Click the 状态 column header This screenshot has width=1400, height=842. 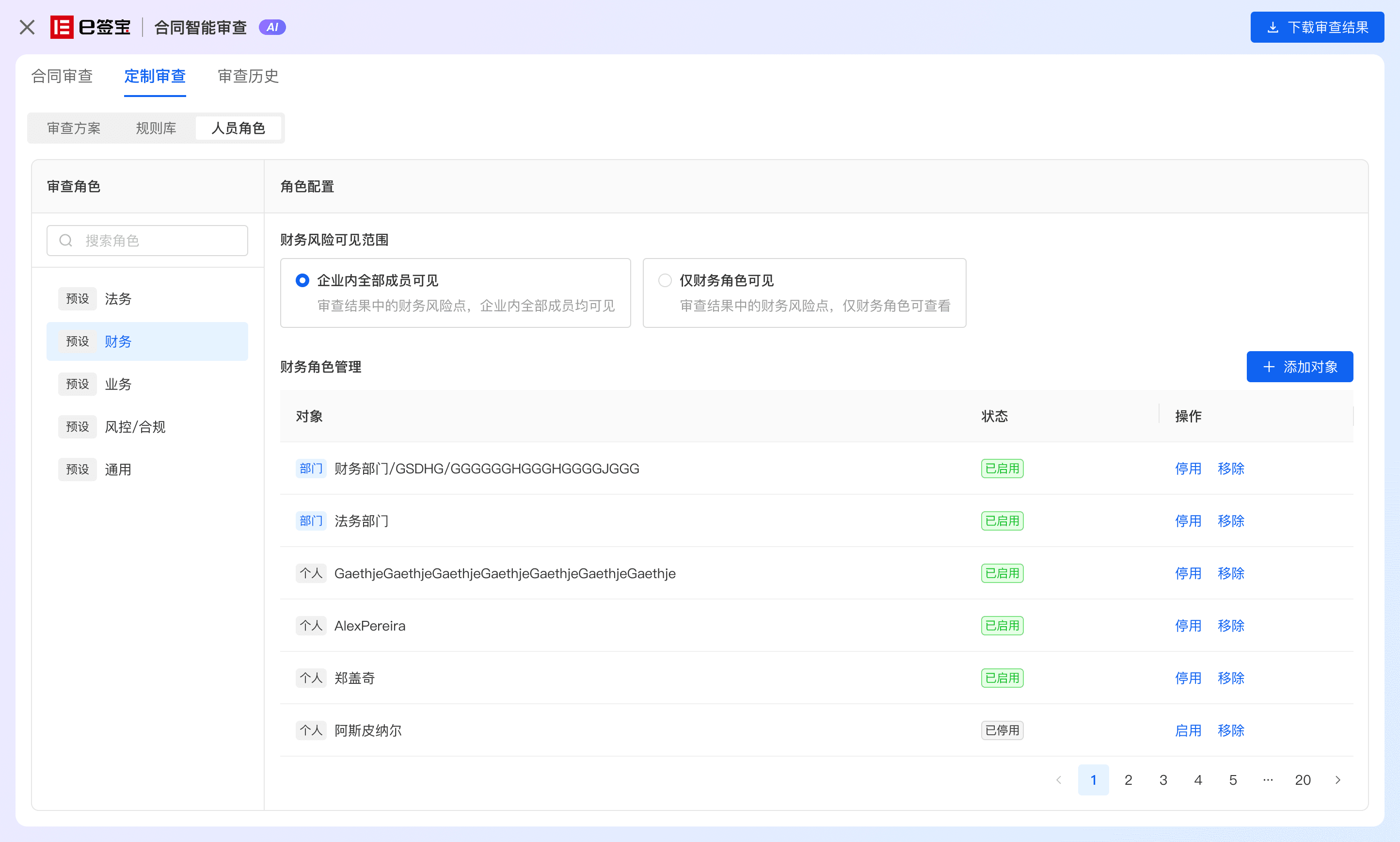pos(995,417)
